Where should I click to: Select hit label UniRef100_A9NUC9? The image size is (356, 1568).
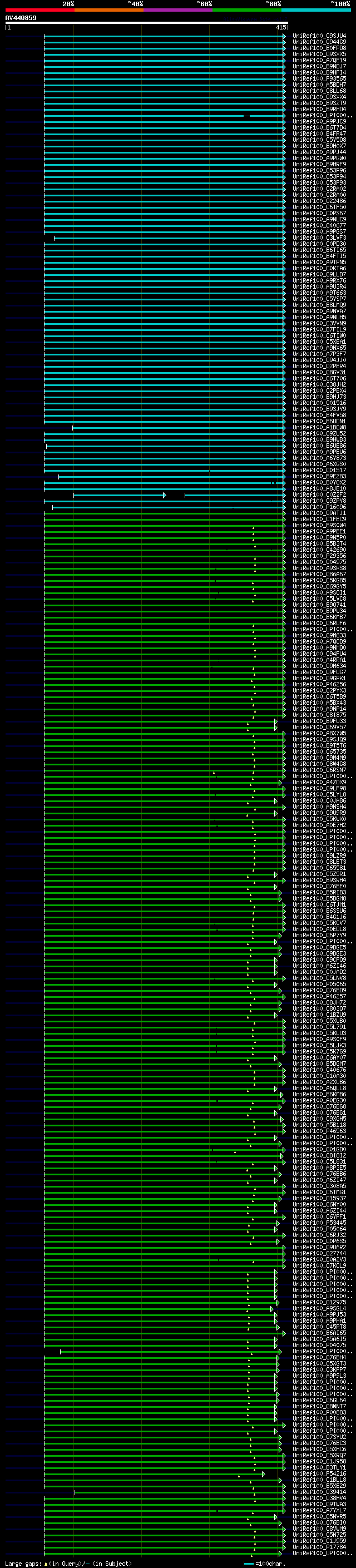pyautogui.click(x=319, y=220)
